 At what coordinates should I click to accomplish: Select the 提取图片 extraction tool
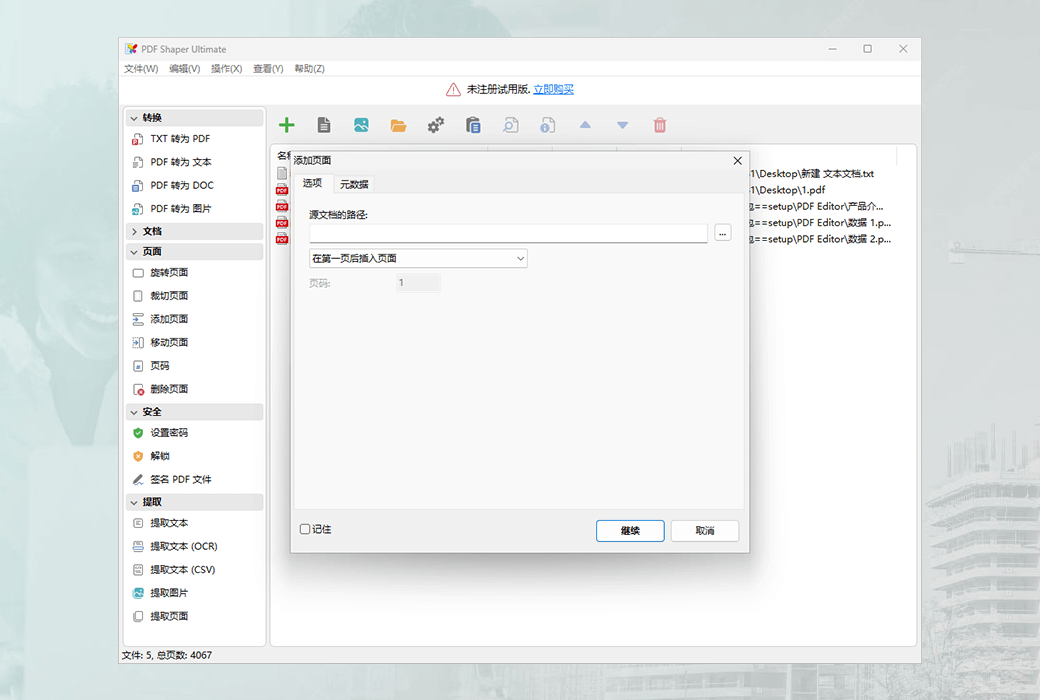click(169, 592)
